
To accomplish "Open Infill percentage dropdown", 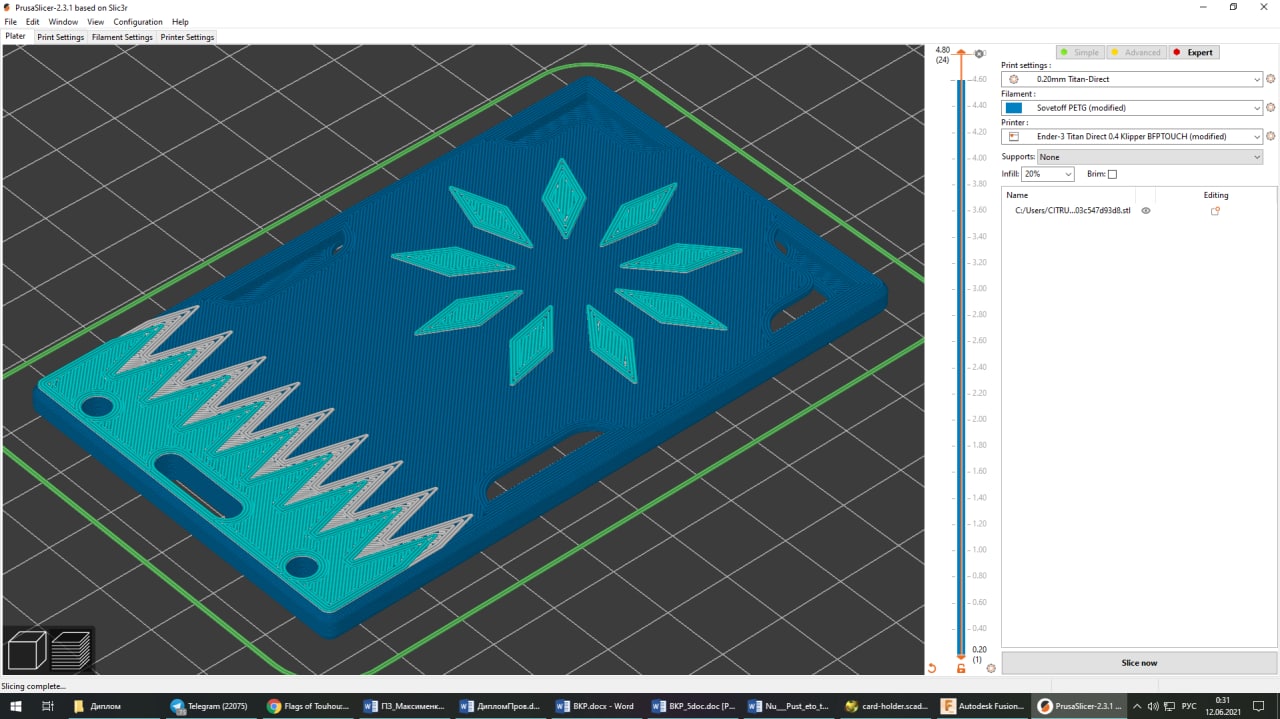I will (x=1048, y=174).
